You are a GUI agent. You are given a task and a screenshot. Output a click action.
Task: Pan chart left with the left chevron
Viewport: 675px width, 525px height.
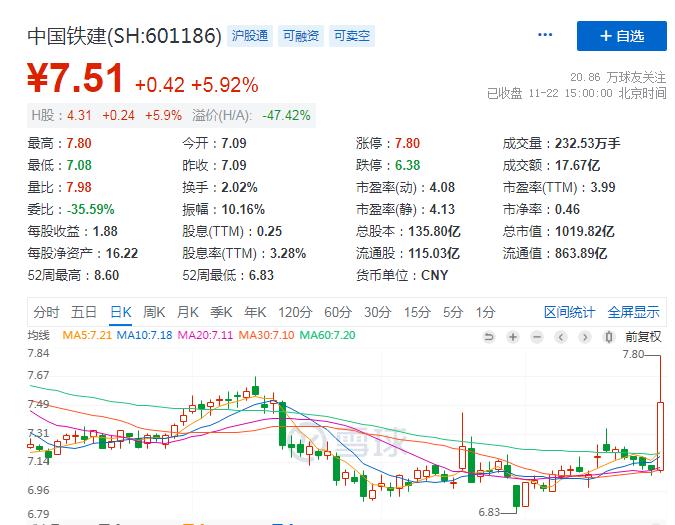[560, 337]
